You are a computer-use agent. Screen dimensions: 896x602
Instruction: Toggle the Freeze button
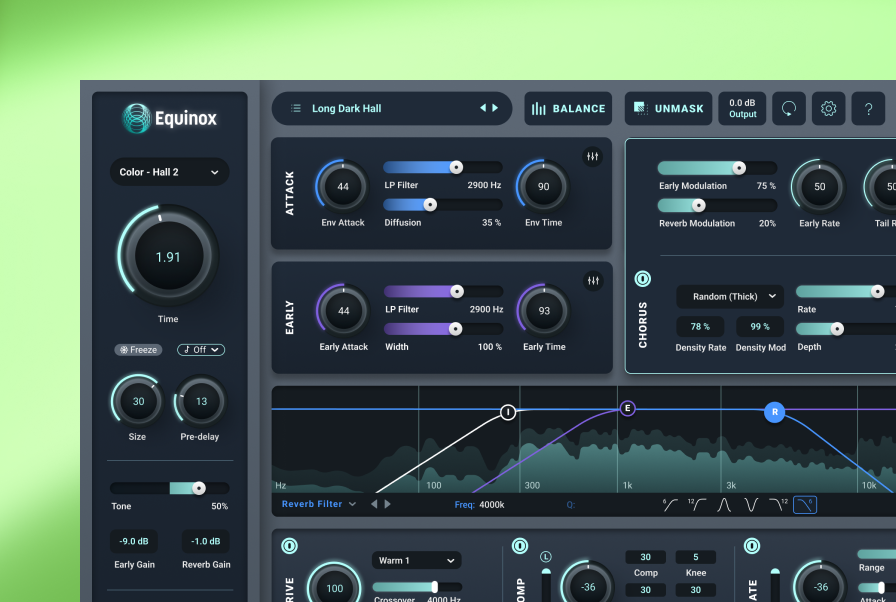[x=138, y=350]
